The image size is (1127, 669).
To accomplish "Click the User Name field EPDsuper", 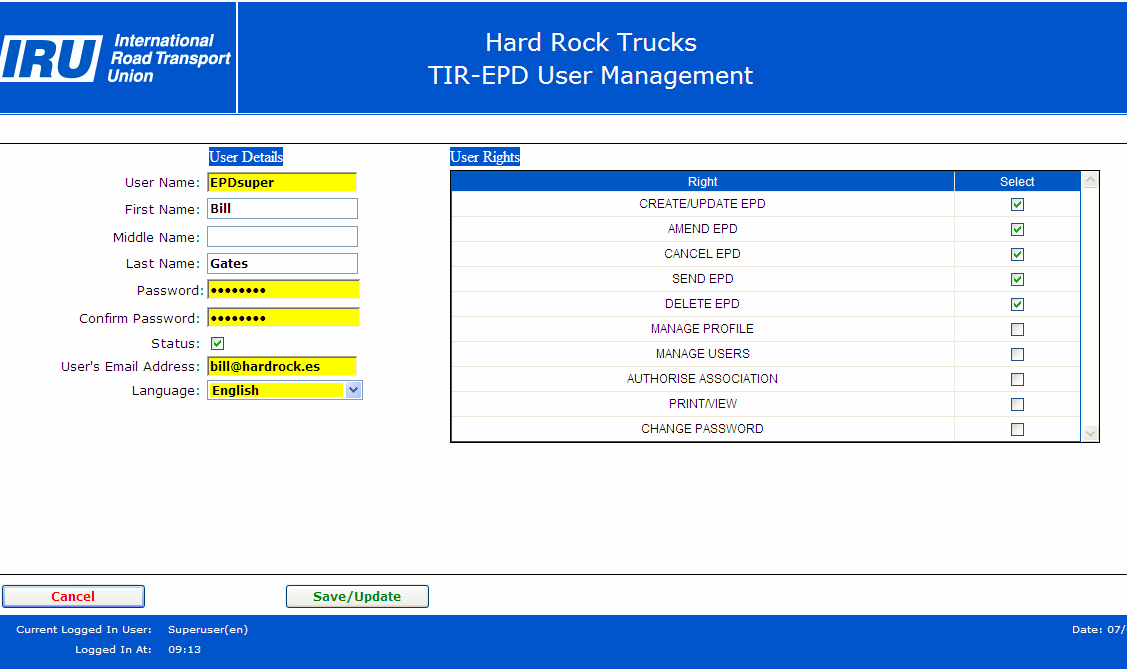I will (x=282, y=183).
